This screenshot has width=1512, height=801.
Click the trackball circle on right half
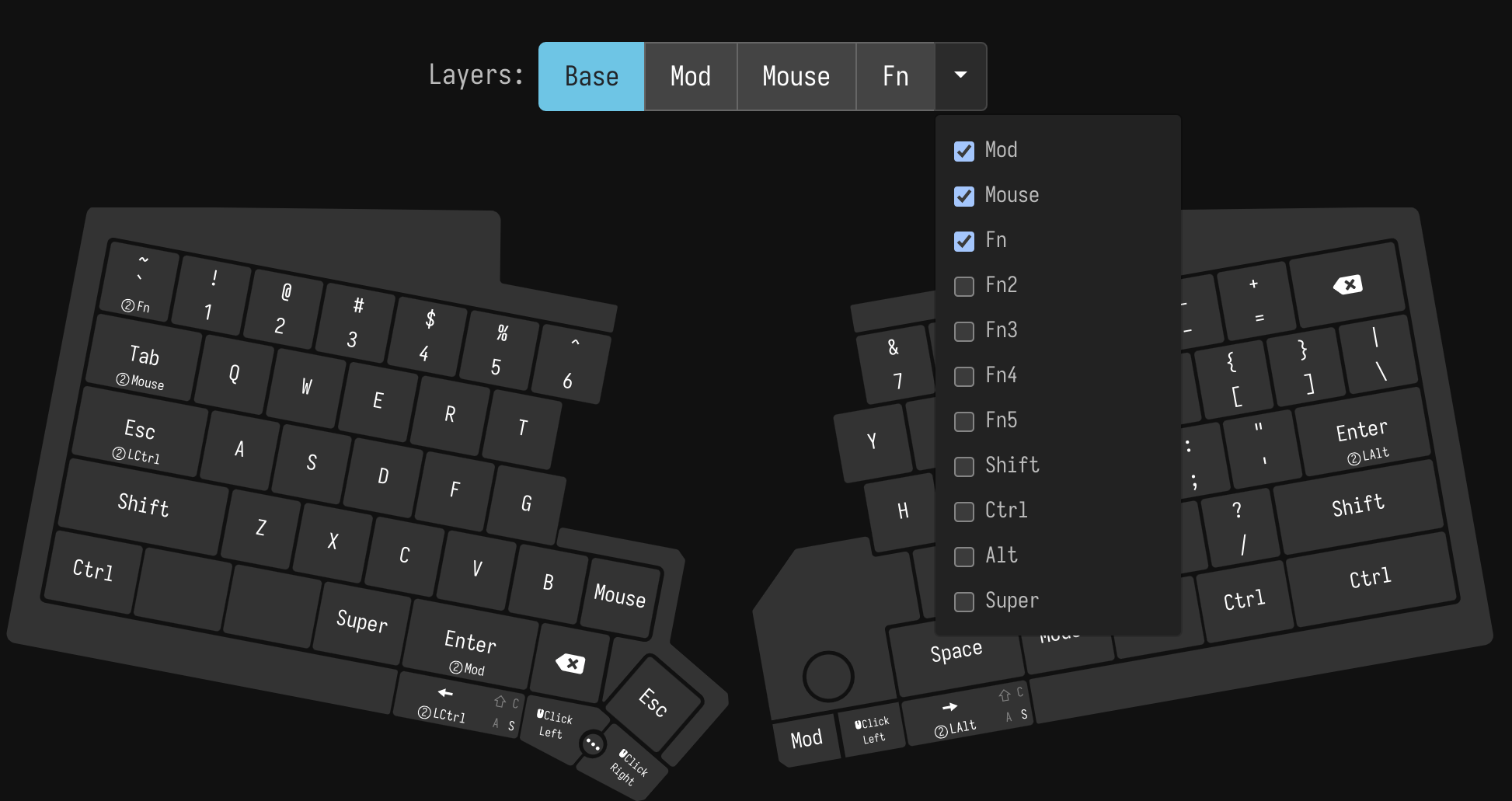828,676
